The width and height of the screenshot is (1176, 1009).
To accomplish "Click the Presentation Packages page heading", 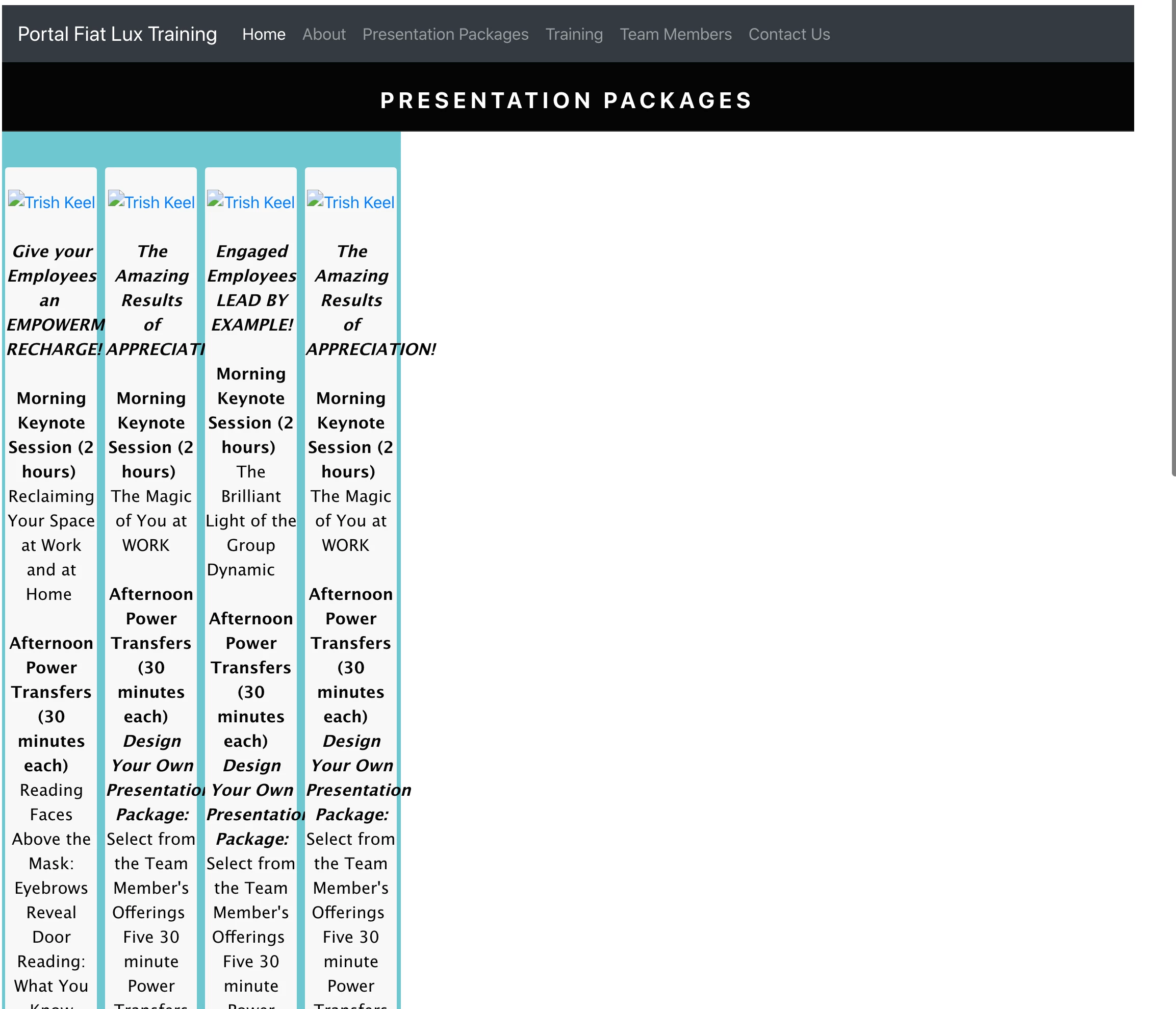I will pos(567,100).
